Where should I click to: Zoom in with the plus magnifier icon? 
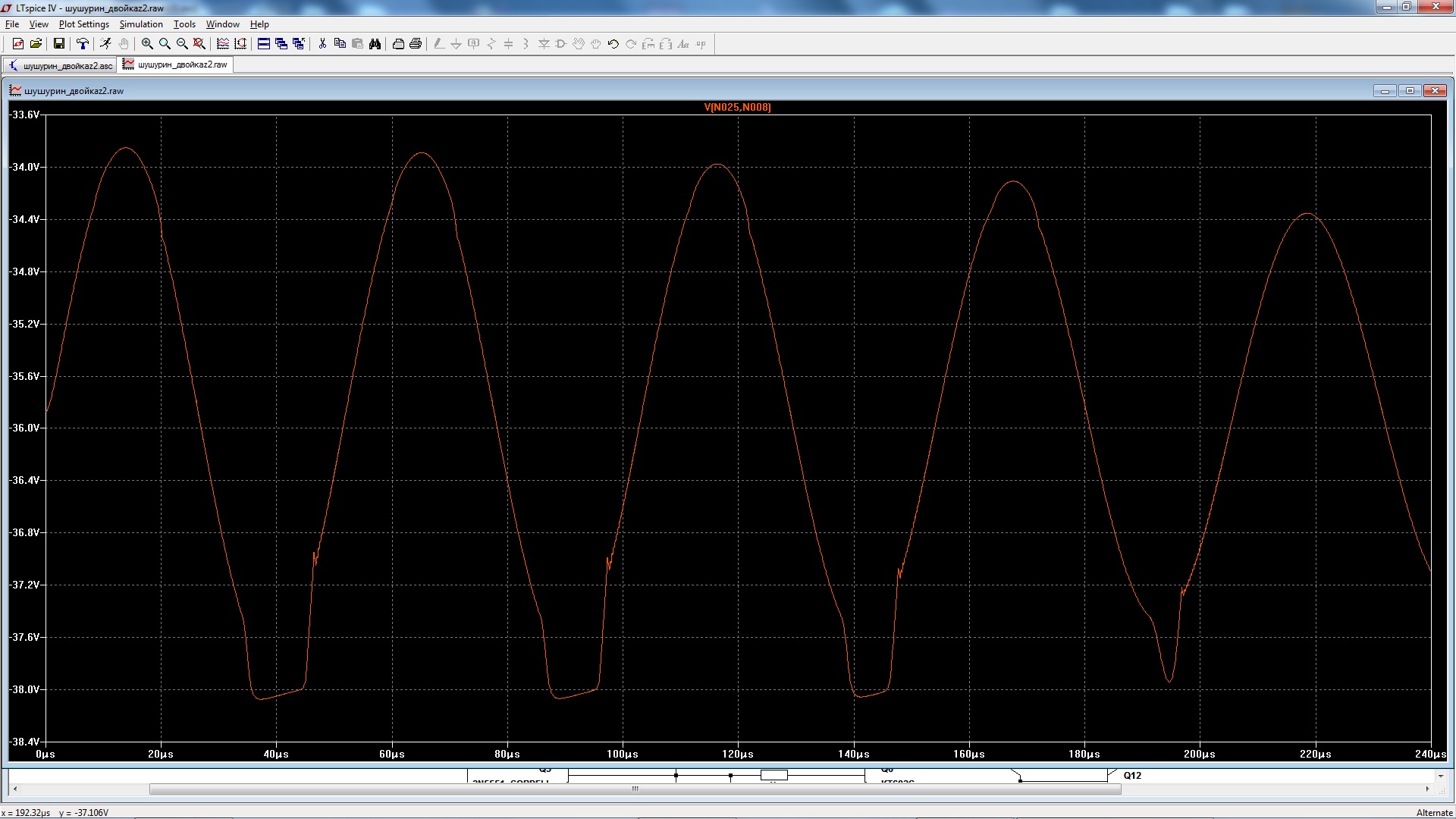[x=147, y=44]
